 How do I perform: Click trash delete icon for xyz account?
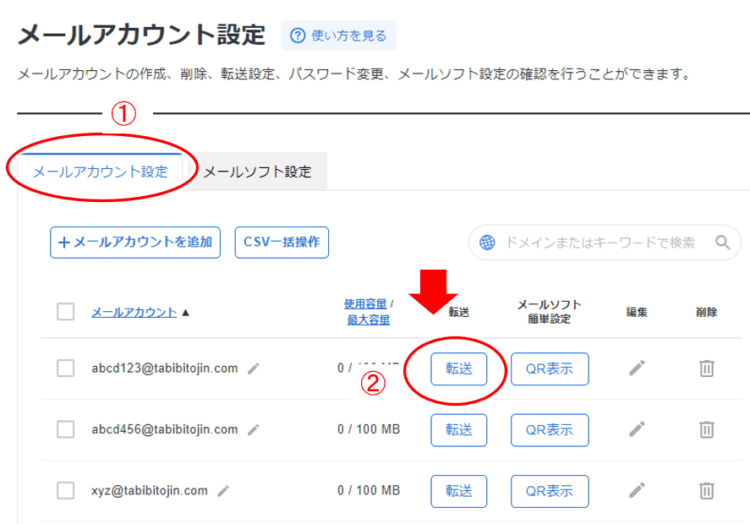[x=706, y=491]
